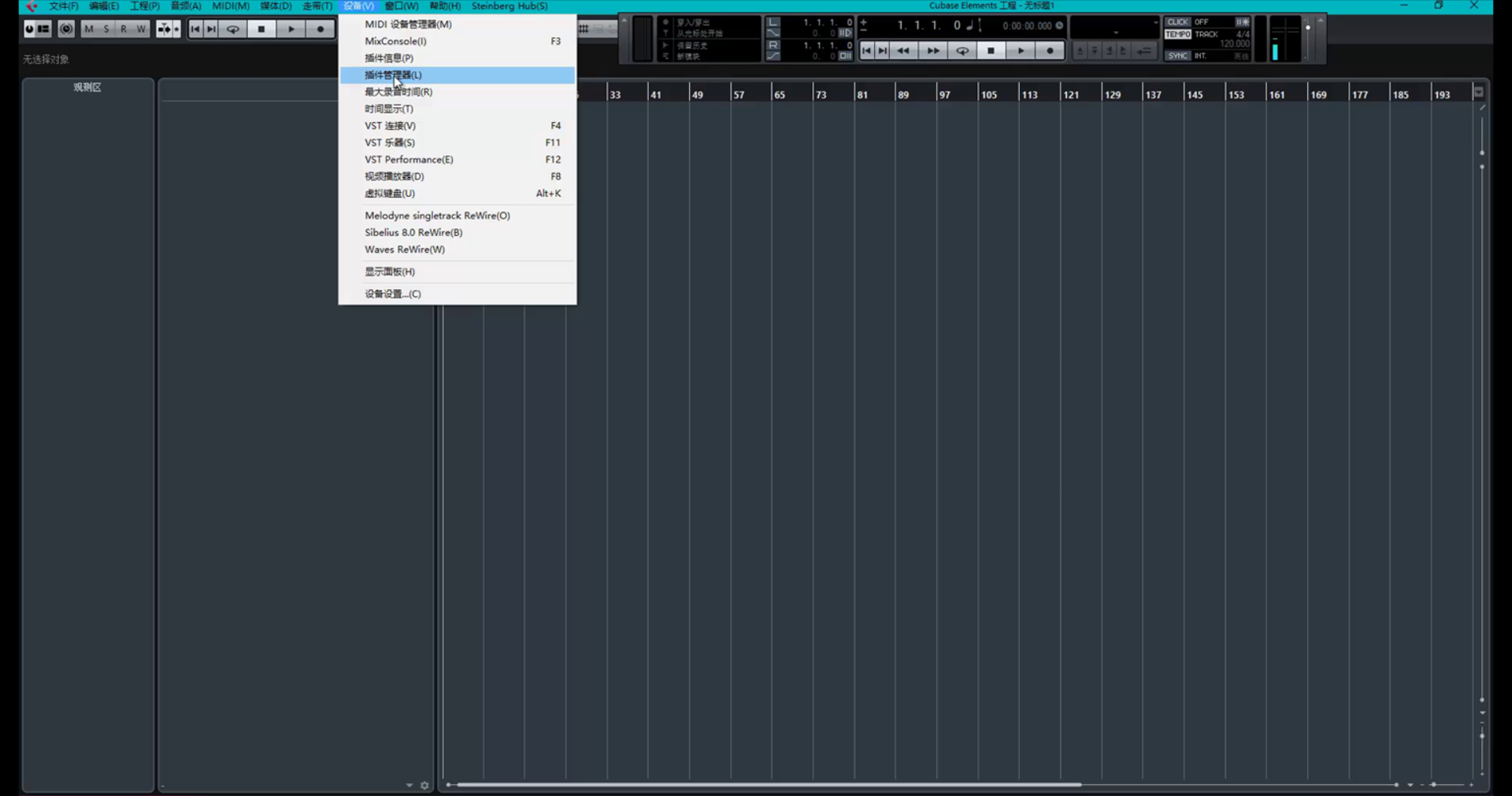1512x796 pixels.
Task: Open VST 乐器(S) from the menu
Action: click(457, 143)
